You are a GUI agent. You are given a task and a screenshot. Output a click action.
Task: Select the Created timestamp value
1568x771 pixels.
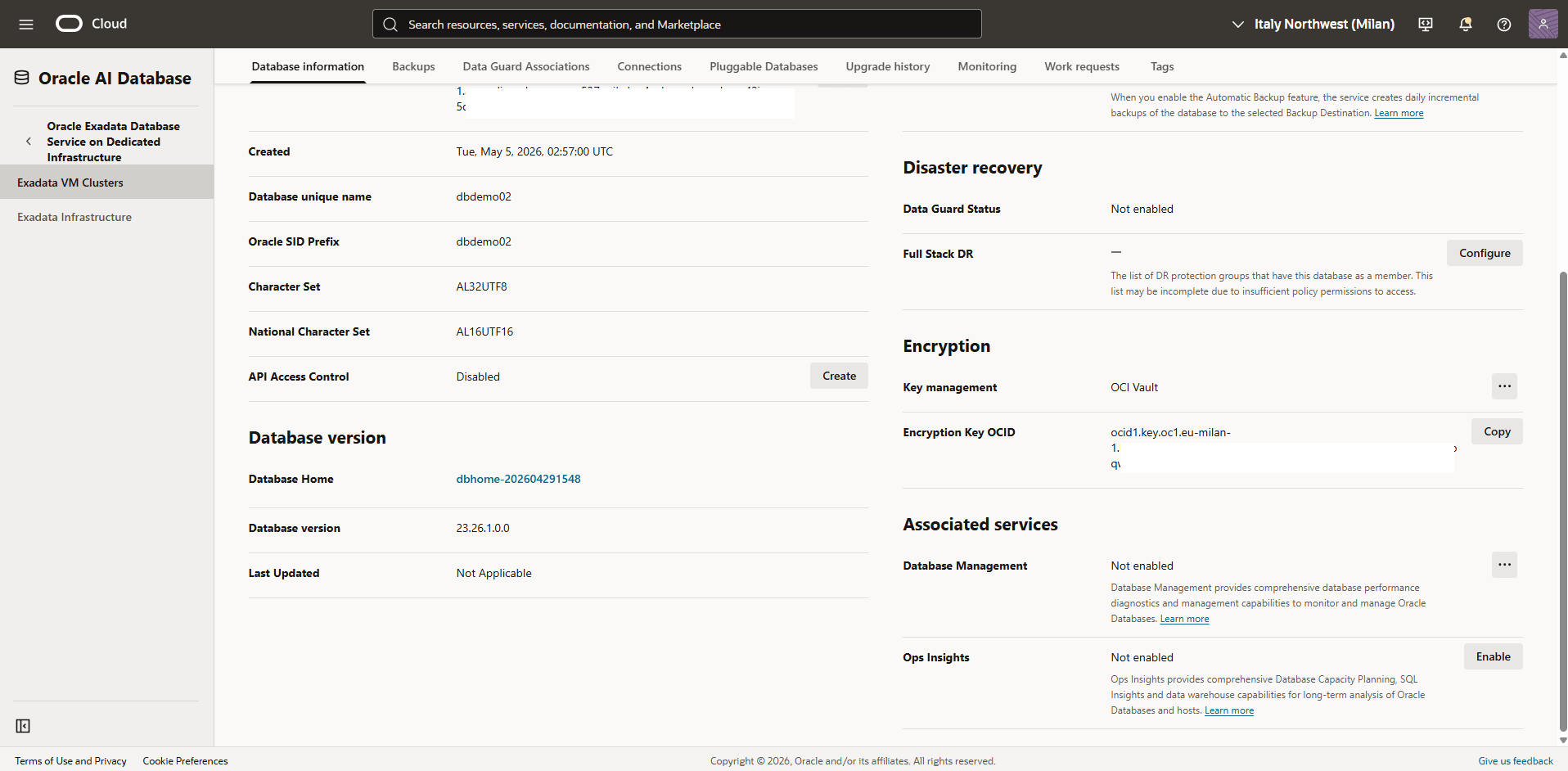[x=534, y=151]
